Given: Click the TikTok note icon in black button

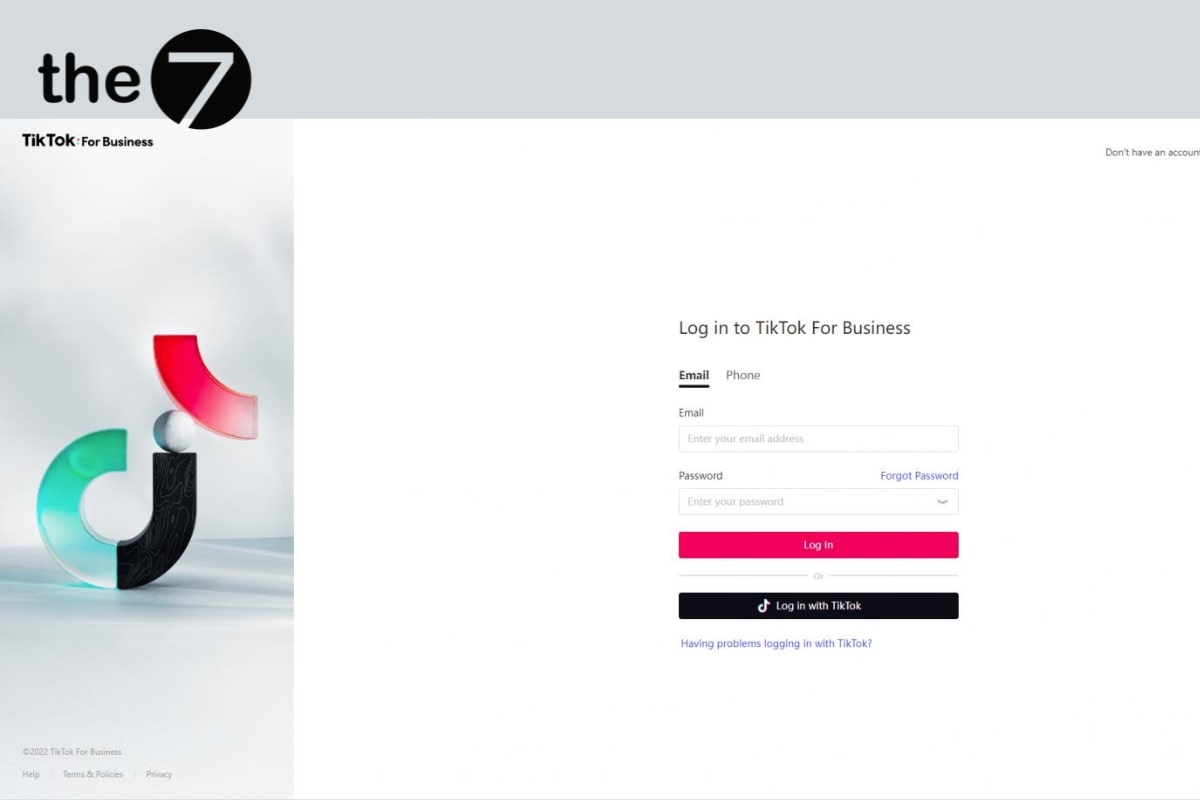Looking at the screenshot, I should tap(764, 606).
